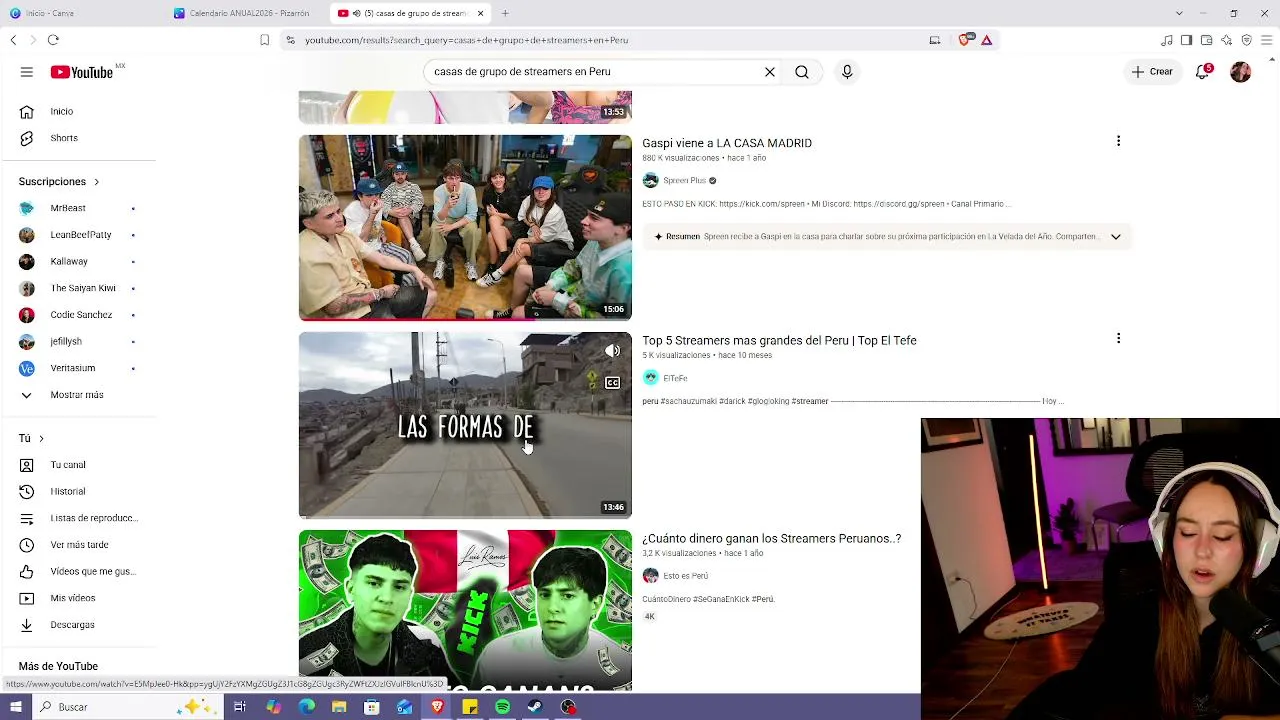The height and width of the screenshot is (720, 1280).
Task: Open the tab search dropdown arrow
Action: (x=1179, y=13)
